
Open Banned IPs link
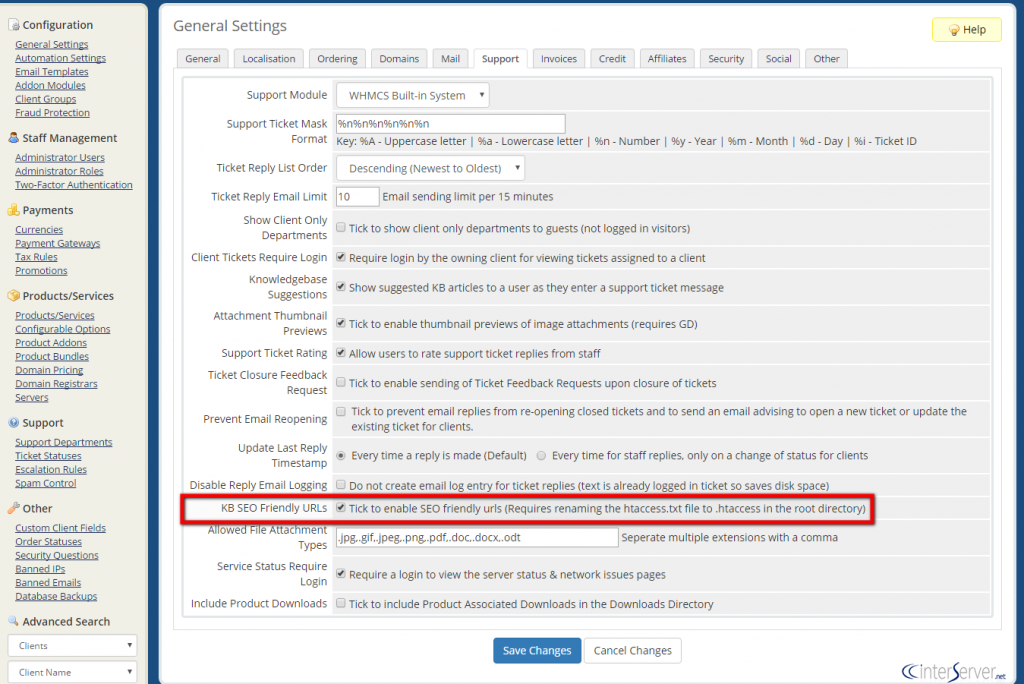40,569
